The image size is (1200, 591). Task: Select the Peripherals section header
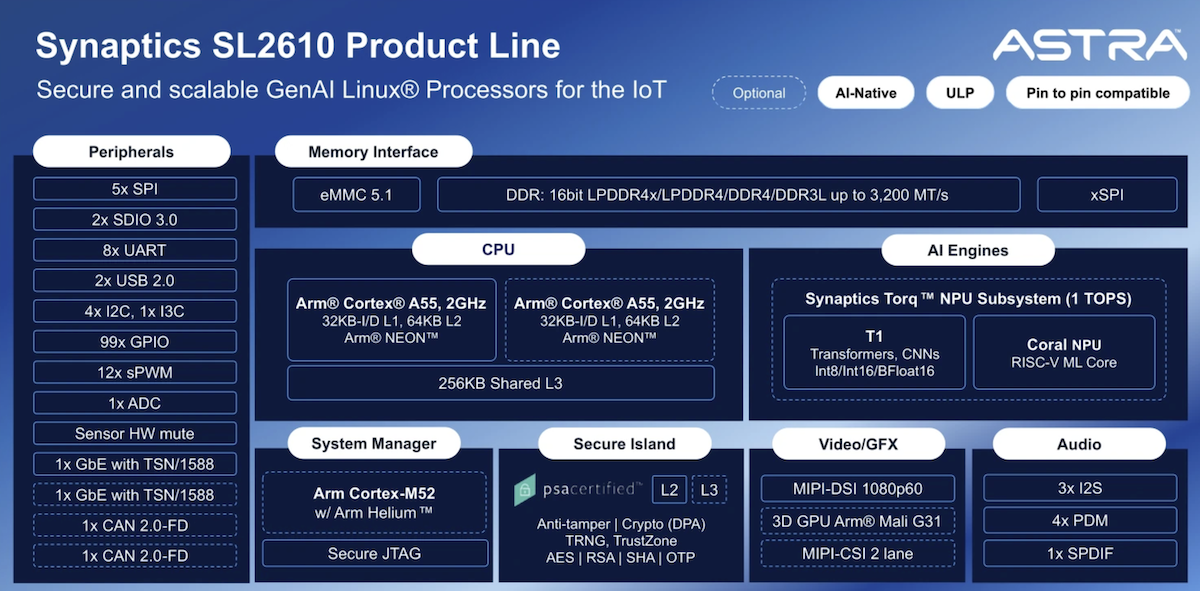click(131, 152)
